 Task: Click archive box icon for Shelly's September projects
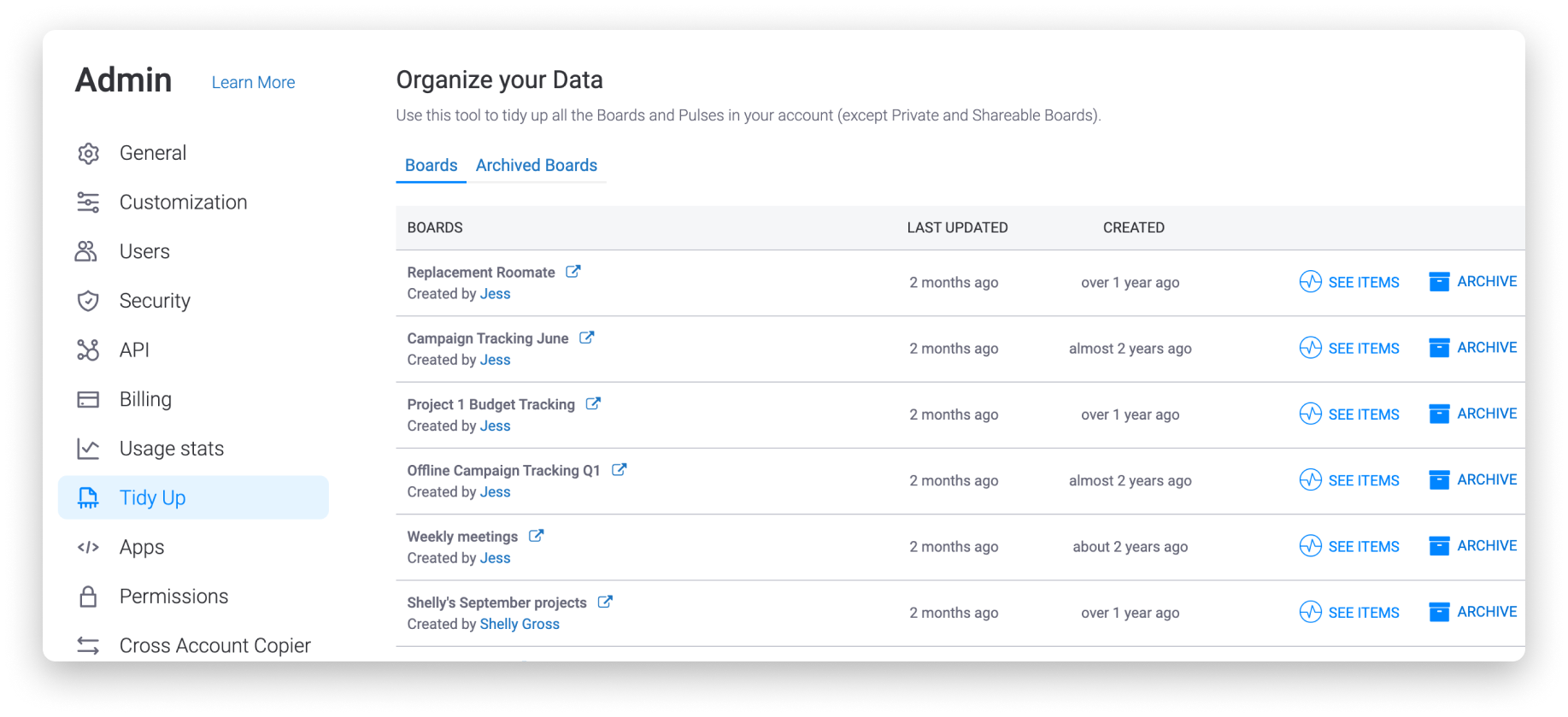1439,612
